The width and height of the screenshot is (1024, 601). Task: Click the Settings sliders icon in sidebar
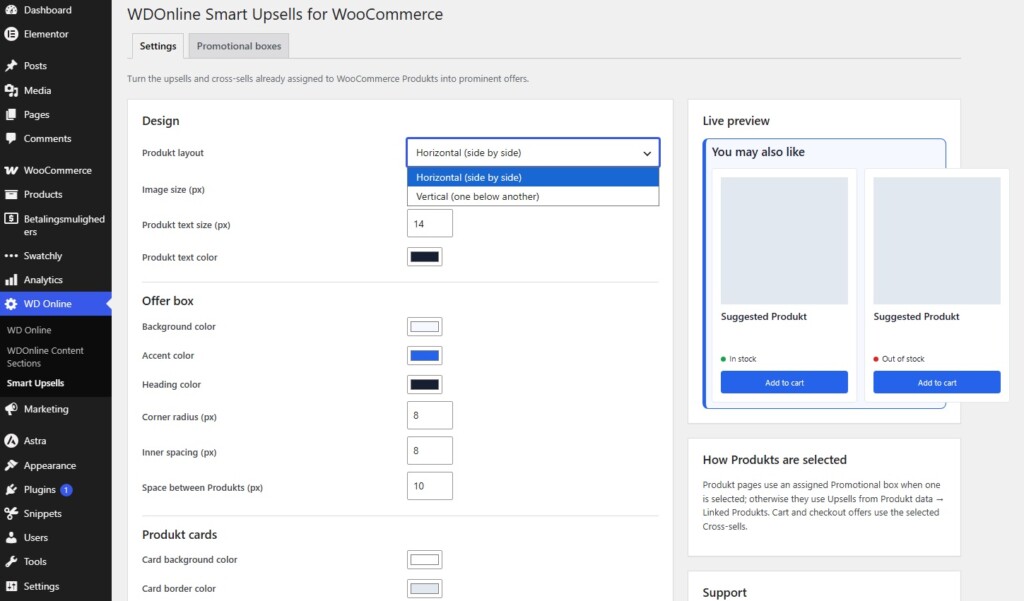[x=11, y=586]
